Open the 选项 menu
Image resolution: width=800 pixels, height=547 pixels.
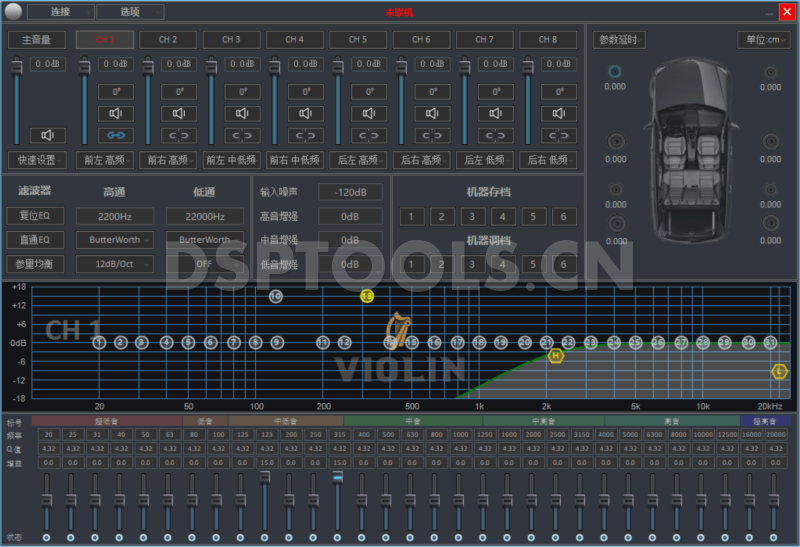click(x=128, y=12)
